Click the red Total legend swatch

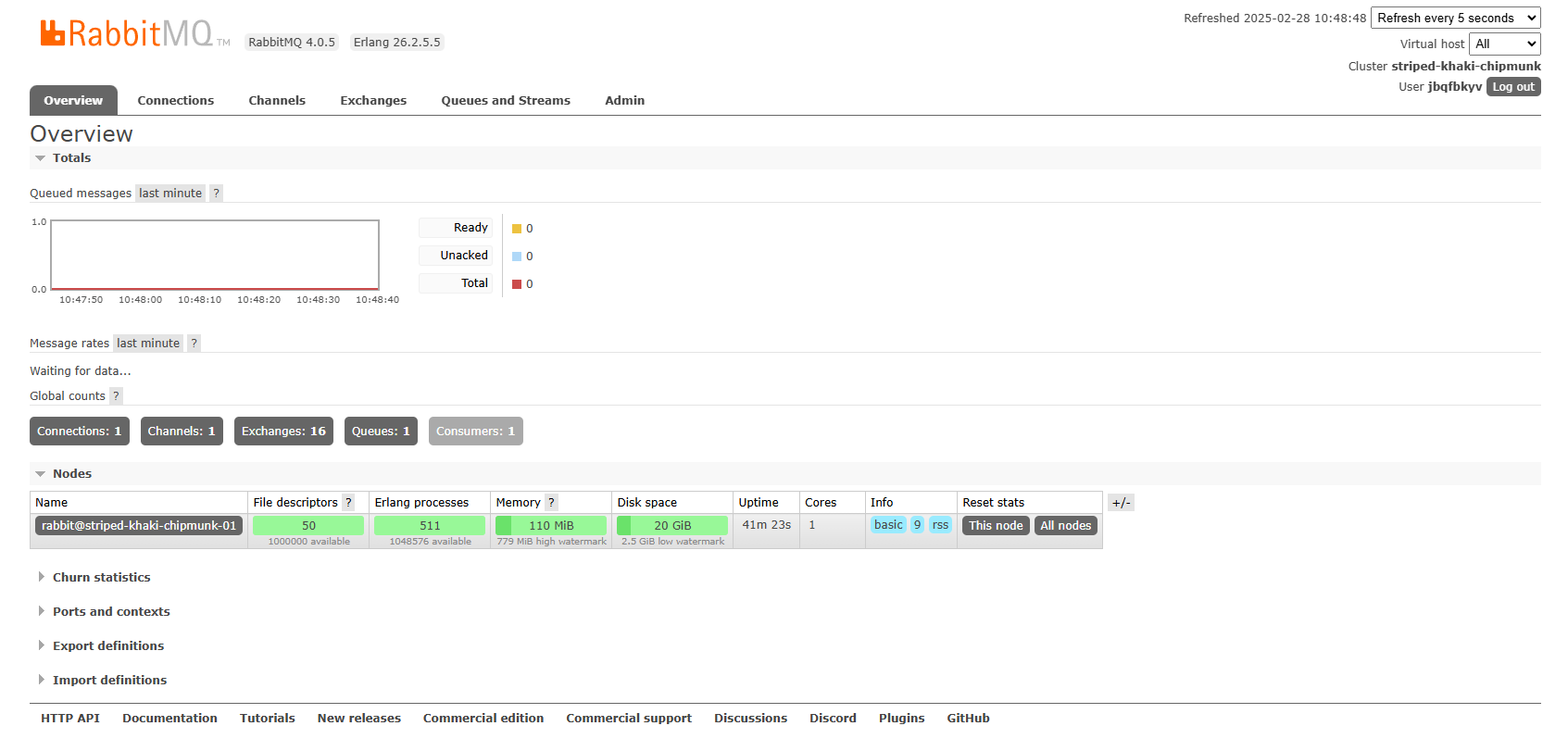517,284
